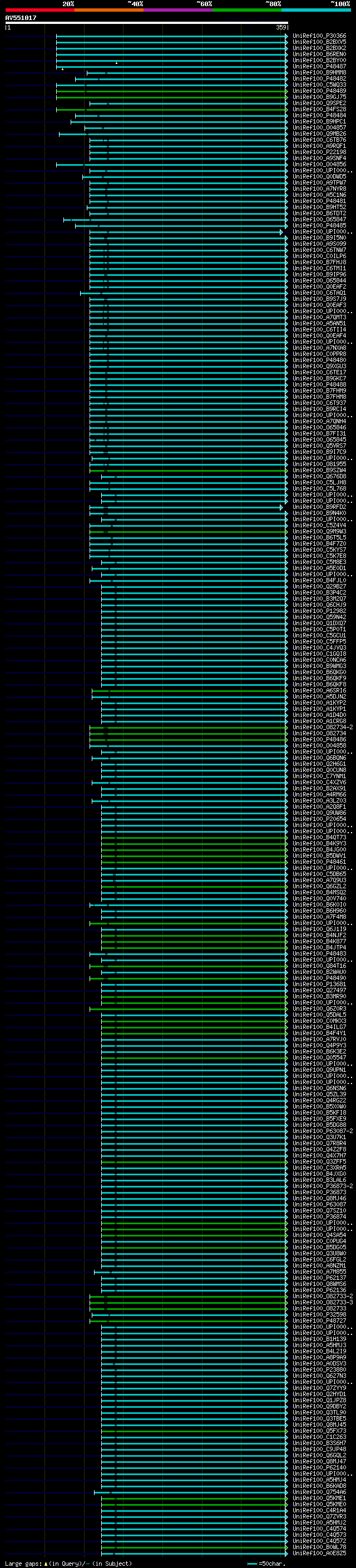This screenshot has width=356, height=1568.
Task: Open hit UniRef100_B6TDT2
Action: click(x=319, y=213)
